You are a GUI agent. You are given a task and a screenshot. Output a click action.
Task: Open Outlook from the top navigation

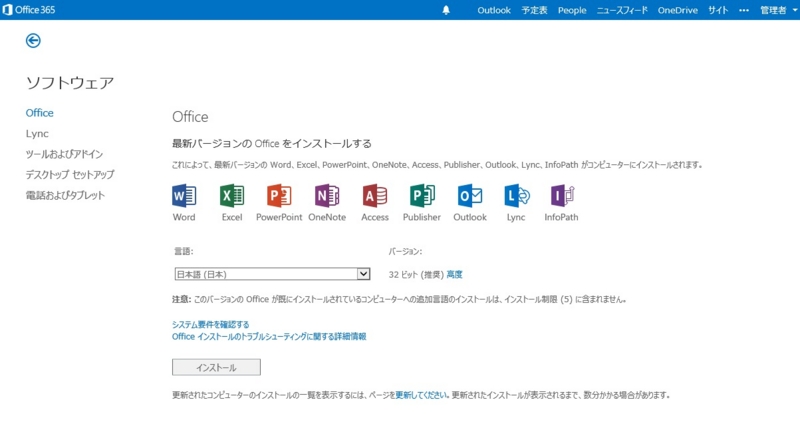[494, 10]
